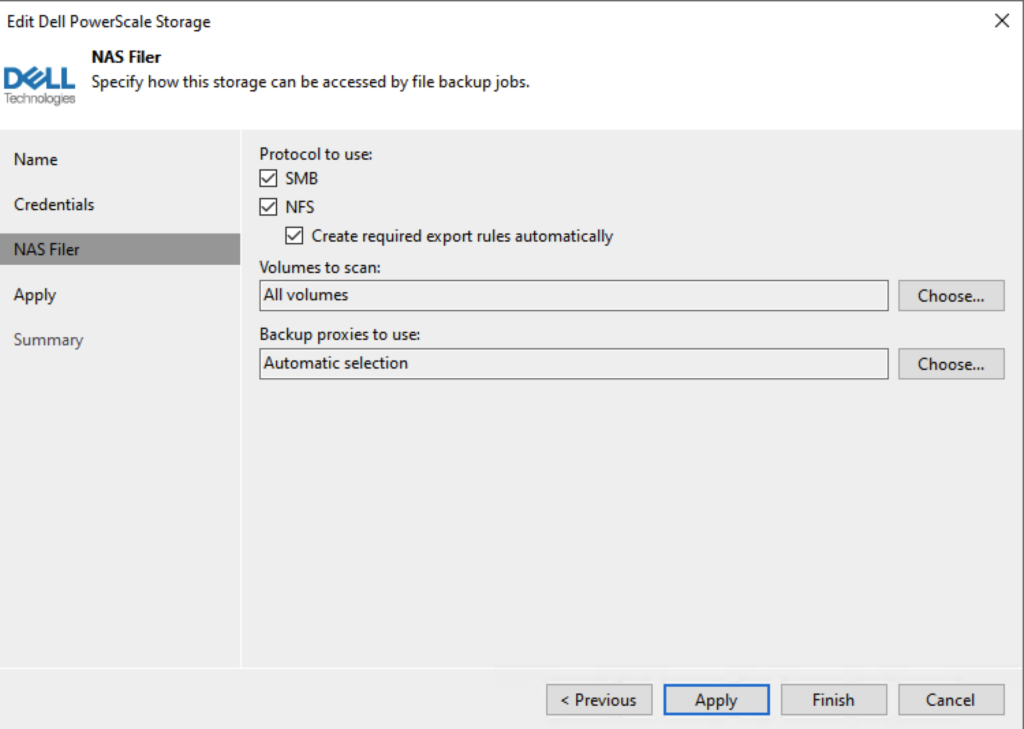Screen dimensions: 1024x729
Task: Select the Summary step in sidebar
Action: click(x=48, y=340)
